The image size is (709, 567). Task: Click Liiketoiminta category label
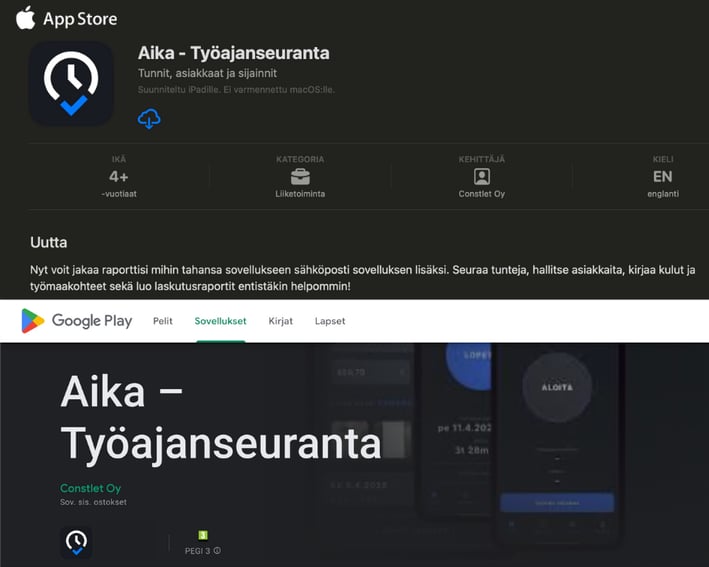(300, 194)
